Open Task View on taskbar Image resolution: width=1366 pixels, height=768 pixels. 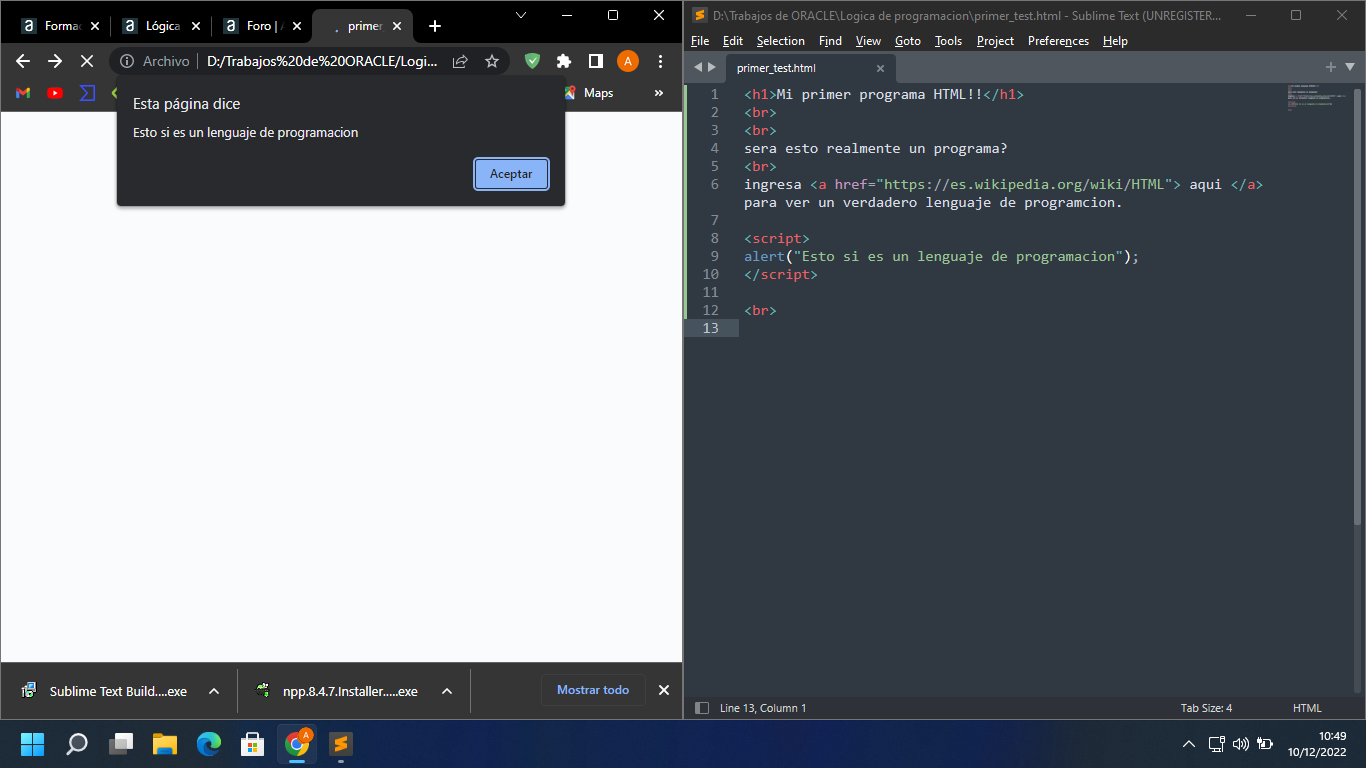pos(121,744)
